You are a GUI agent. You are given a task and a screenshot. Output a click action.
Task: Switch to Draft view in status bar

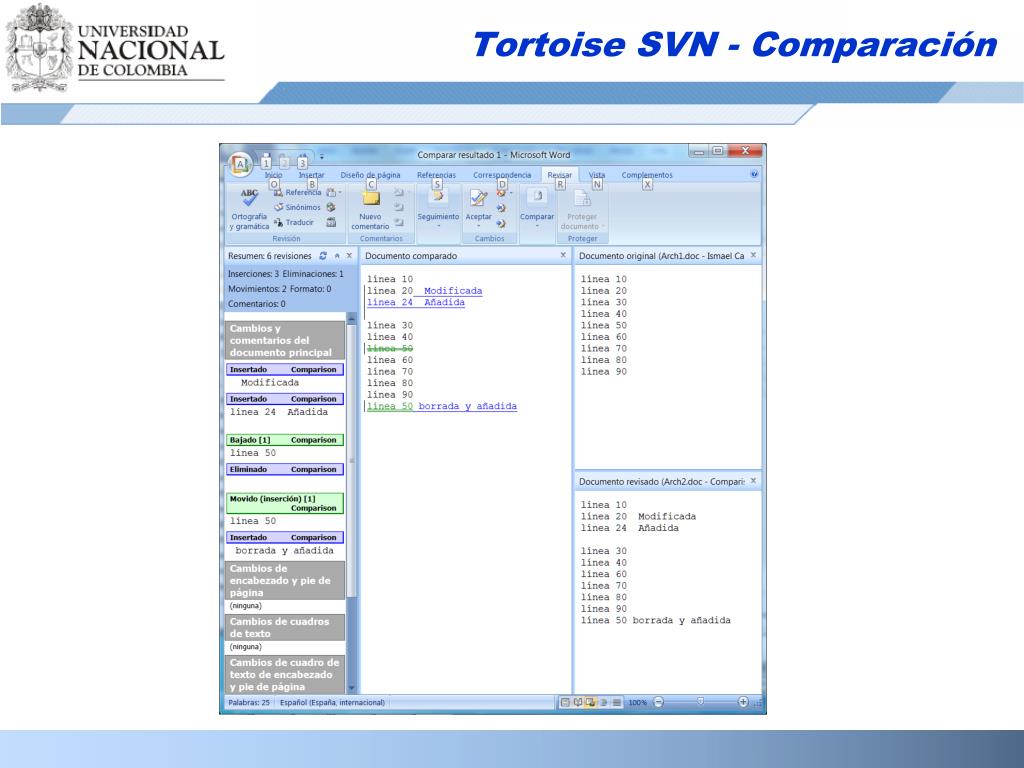(x=616, y=702)
